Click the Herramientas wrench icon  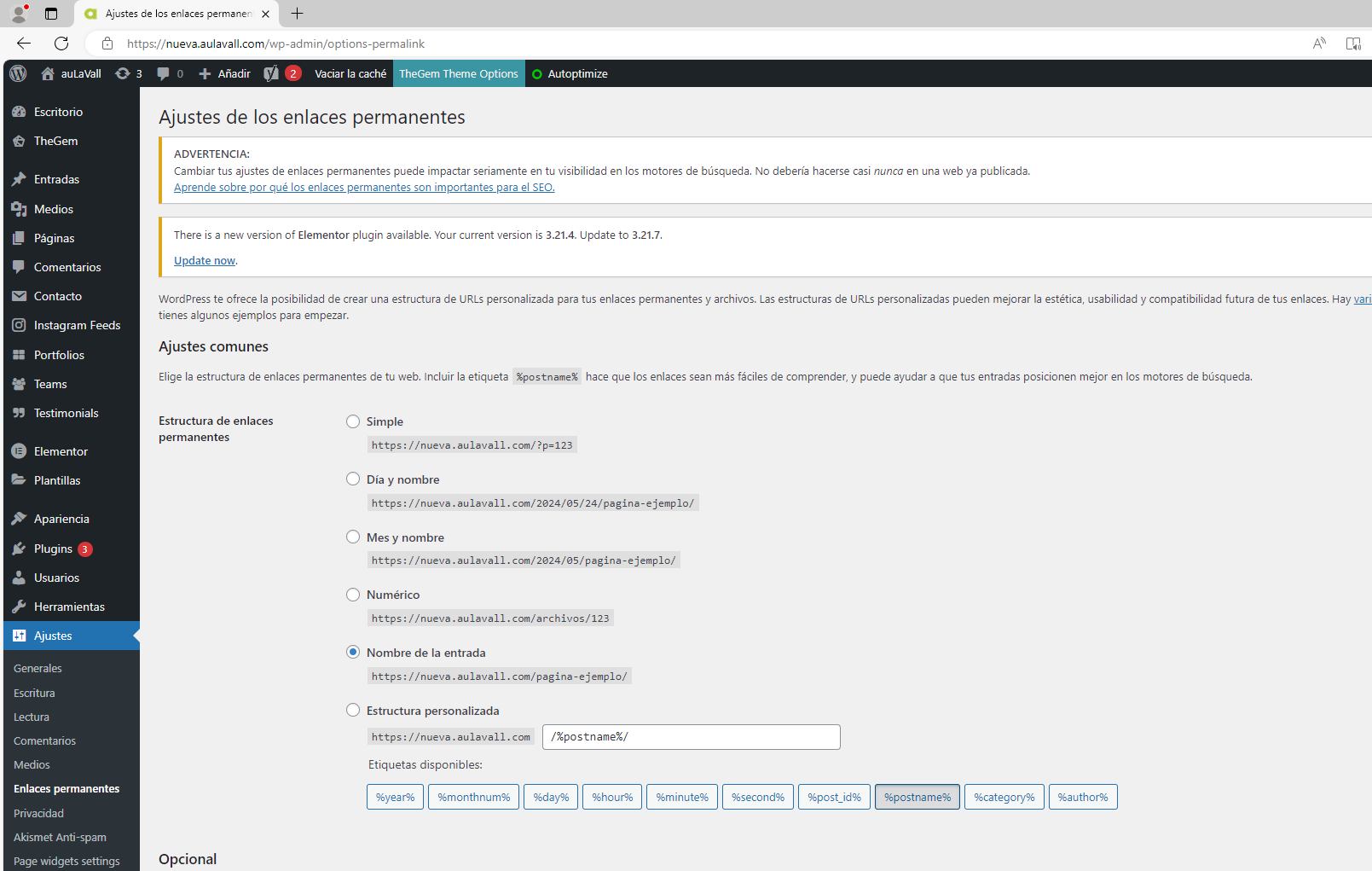19,607
